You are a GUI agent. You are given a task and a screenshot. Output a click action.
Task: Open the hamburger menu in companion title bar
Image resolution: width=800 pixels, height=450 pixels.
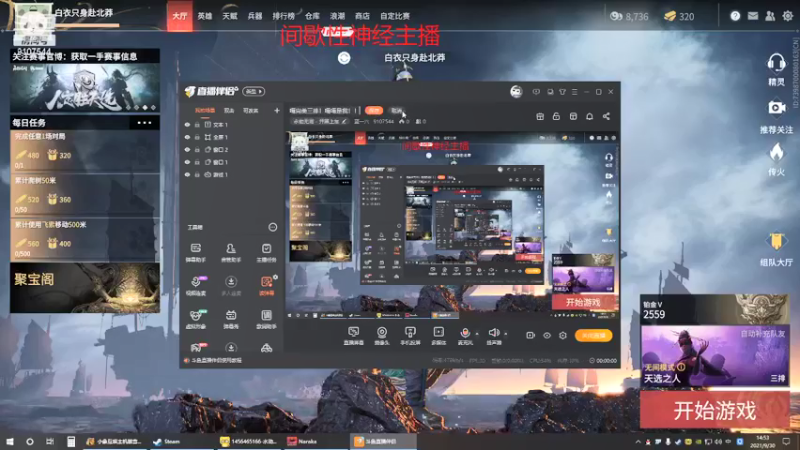point(574,92)
